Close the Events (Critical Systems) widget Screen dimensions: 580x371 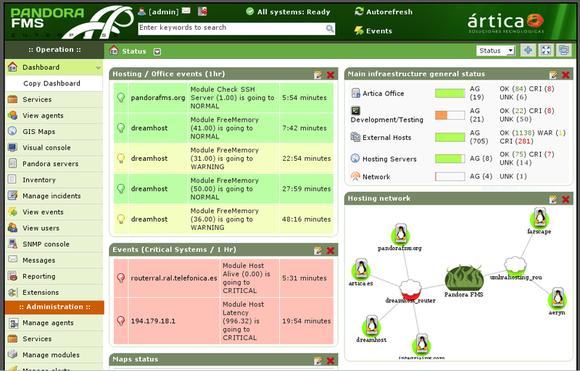330,251
